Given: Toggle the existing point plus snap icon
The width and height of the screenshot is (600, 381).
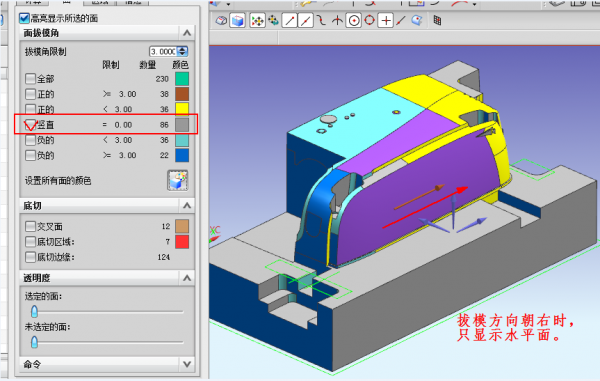Looking at the screenshot, I should click(x=386, y=20).
